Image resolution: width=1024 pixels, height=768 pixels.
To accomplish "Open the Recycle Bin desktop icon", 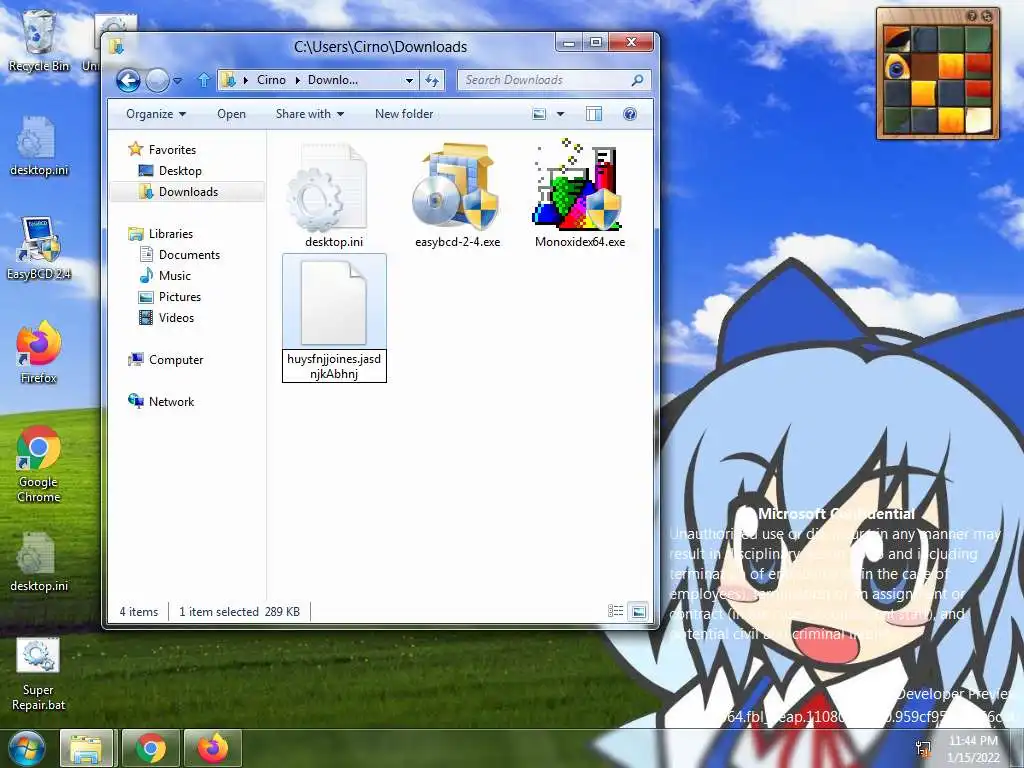I will (x=39, y=40).
